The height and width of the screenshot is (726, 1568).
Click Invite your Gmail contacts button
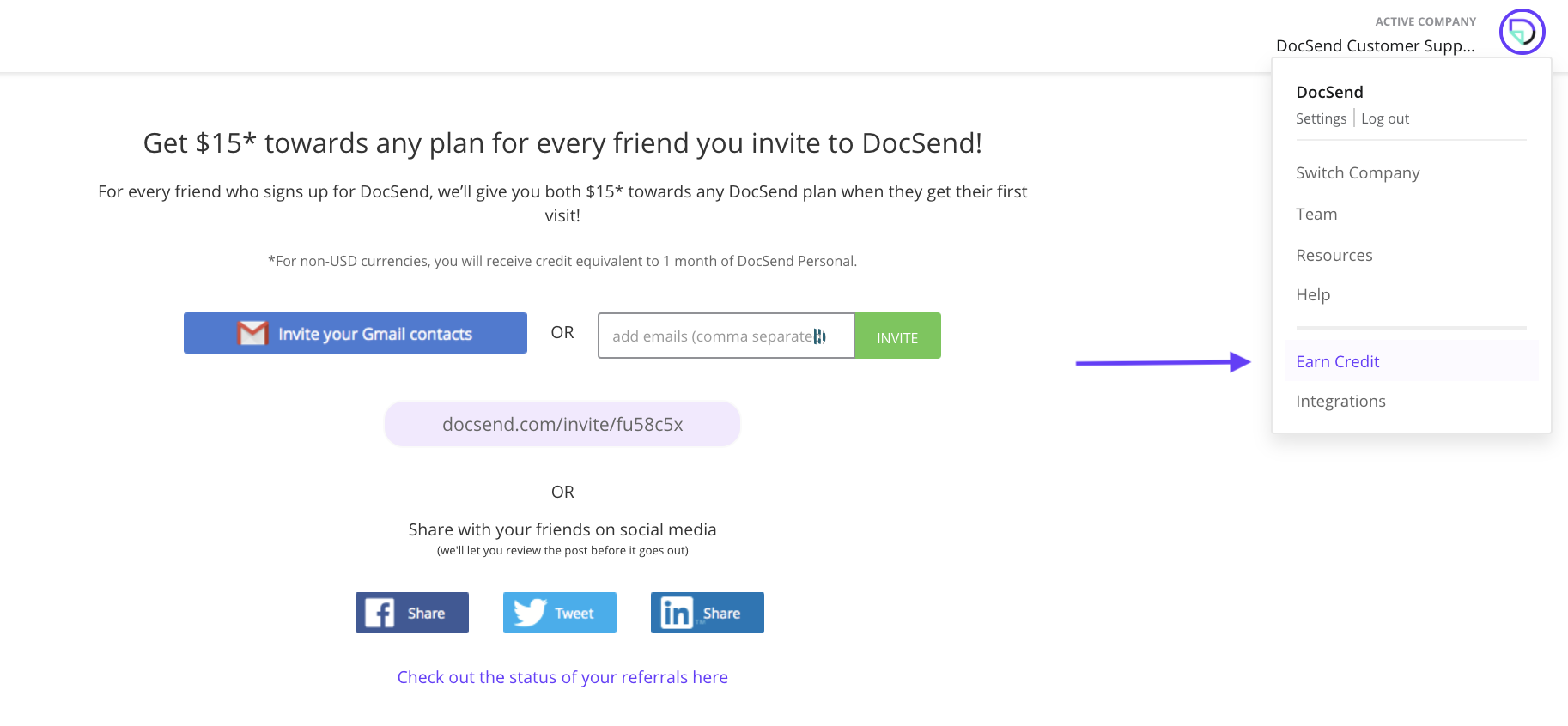(x=356, y=333)
